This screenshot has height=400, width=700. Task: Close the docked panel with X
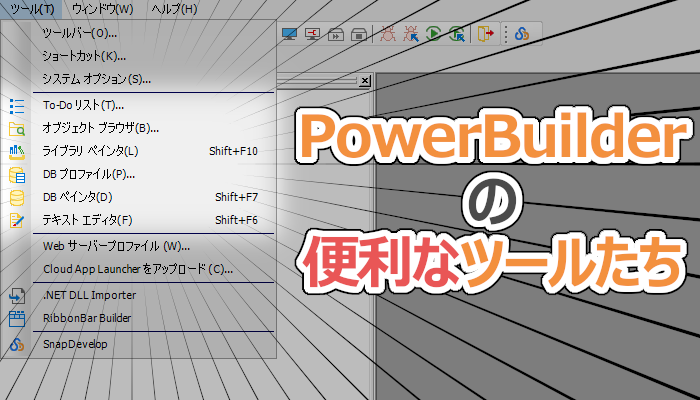365,80
